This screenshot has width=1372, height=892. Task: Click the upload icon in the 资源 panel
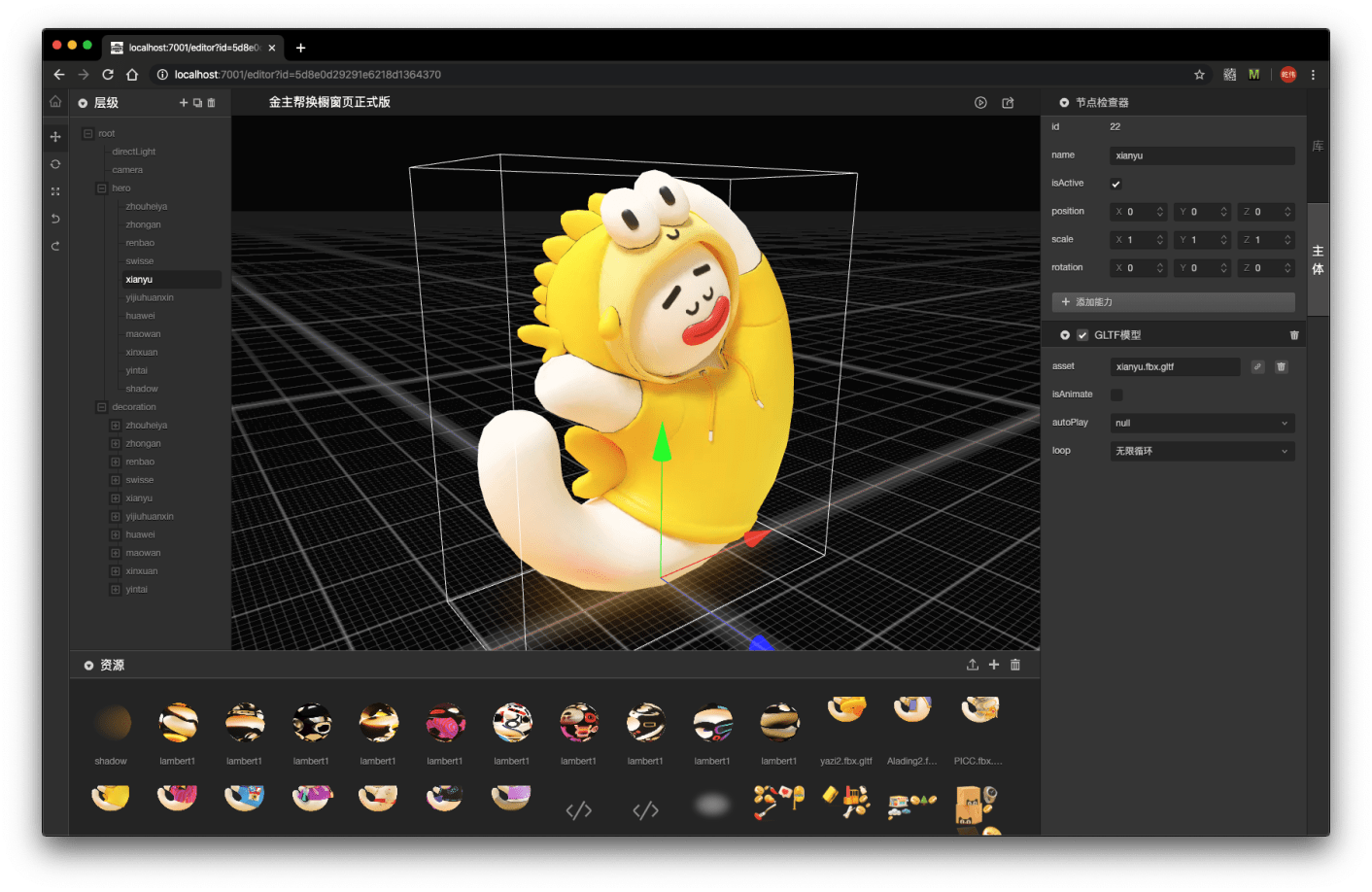(973, 665)
